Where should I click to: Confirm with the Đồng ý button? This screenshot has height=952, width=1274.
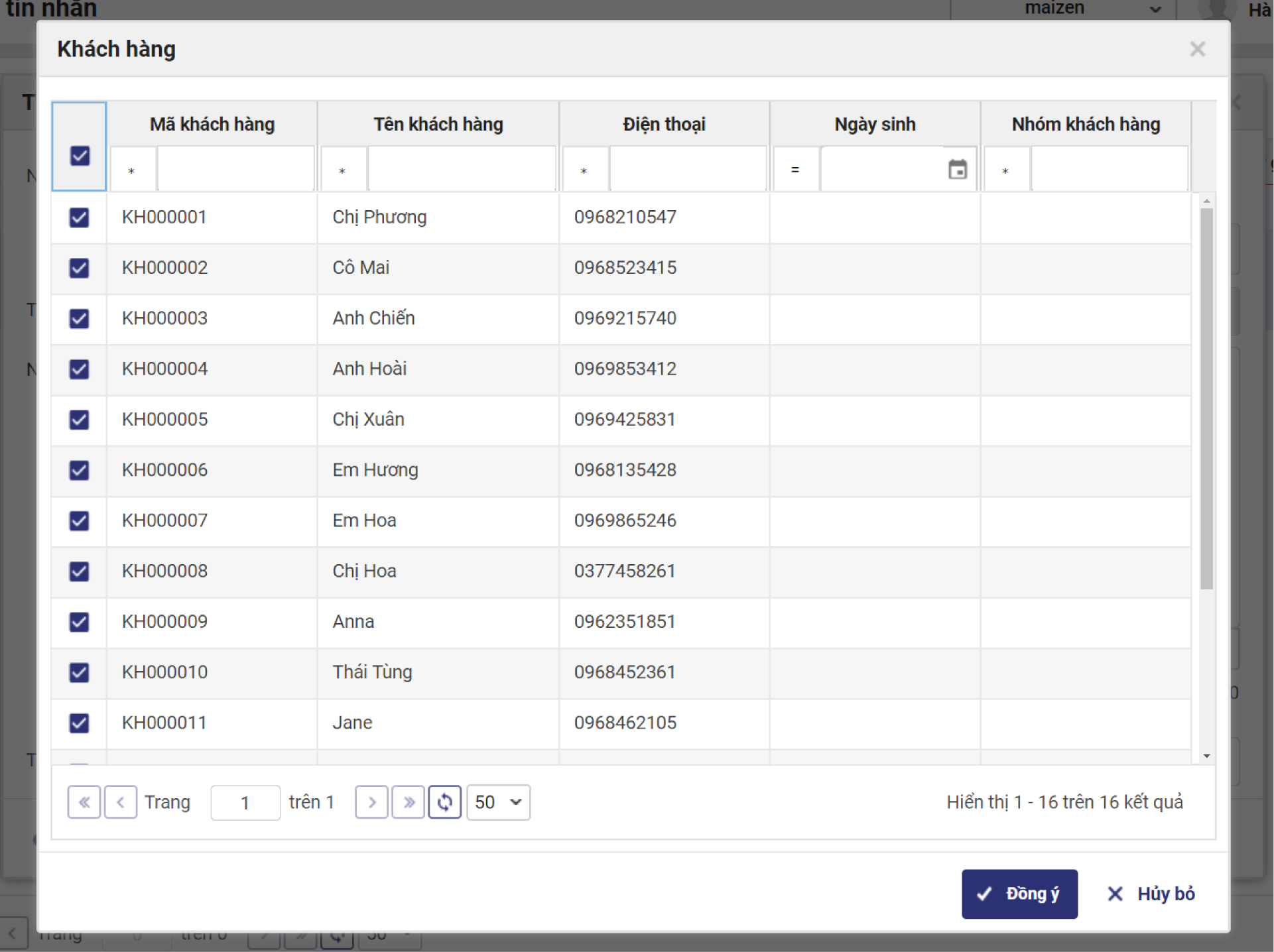[1019, 894]
